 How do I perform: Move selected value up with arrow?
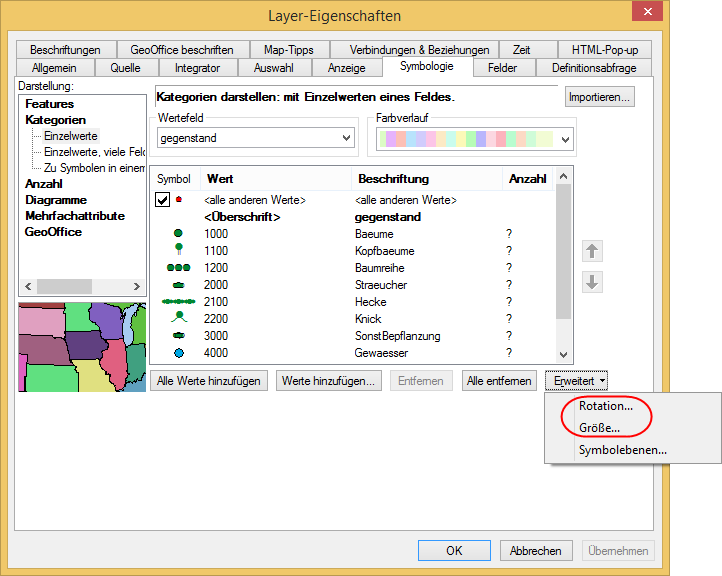pos(592,251)
